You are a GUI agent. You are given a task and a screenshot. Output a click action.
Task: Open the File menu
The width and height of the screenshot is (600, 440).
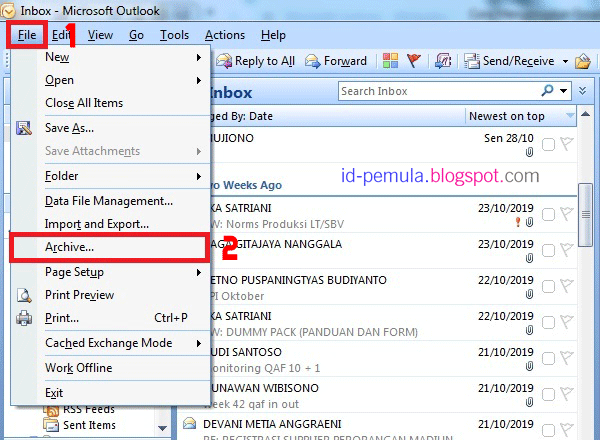point(27,35)
